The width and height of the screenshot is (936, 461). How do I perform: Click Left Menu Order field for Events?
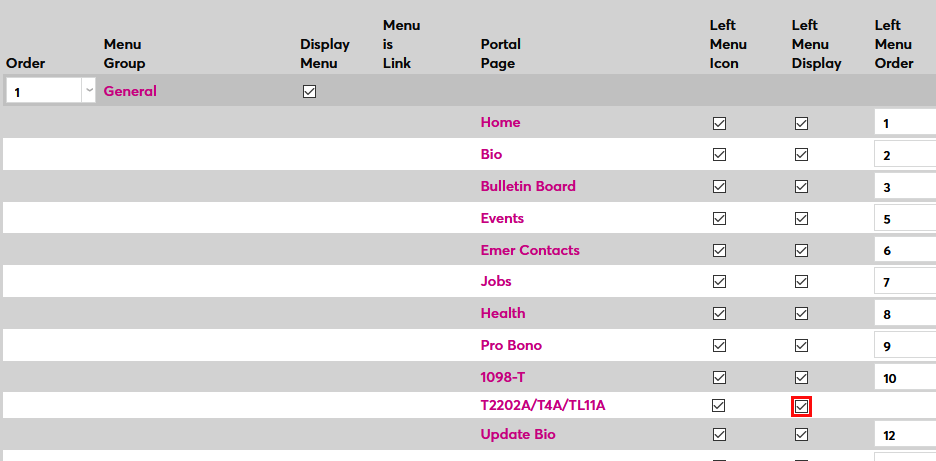[905, 219]
